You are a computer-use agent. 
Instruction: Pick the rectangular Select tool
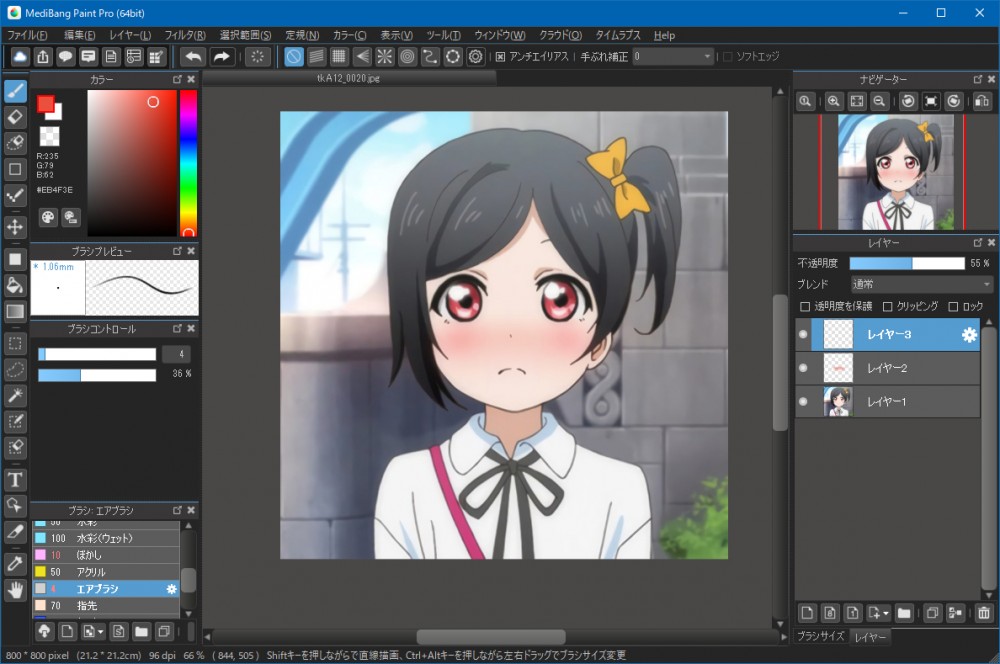[x=15, y=344]
